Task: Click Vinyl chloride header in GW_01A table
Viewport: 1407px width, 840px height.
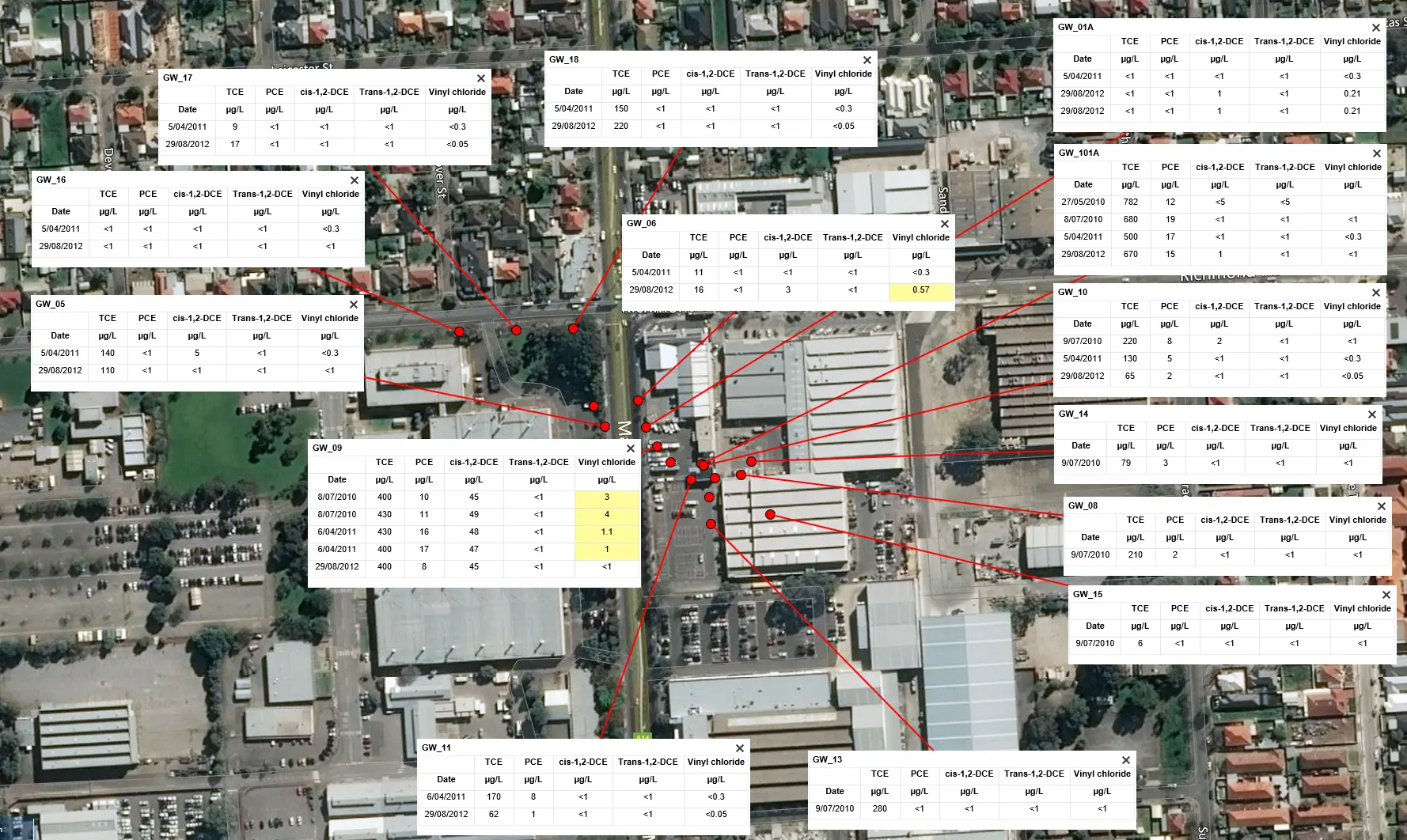Action: (1352, 42)
